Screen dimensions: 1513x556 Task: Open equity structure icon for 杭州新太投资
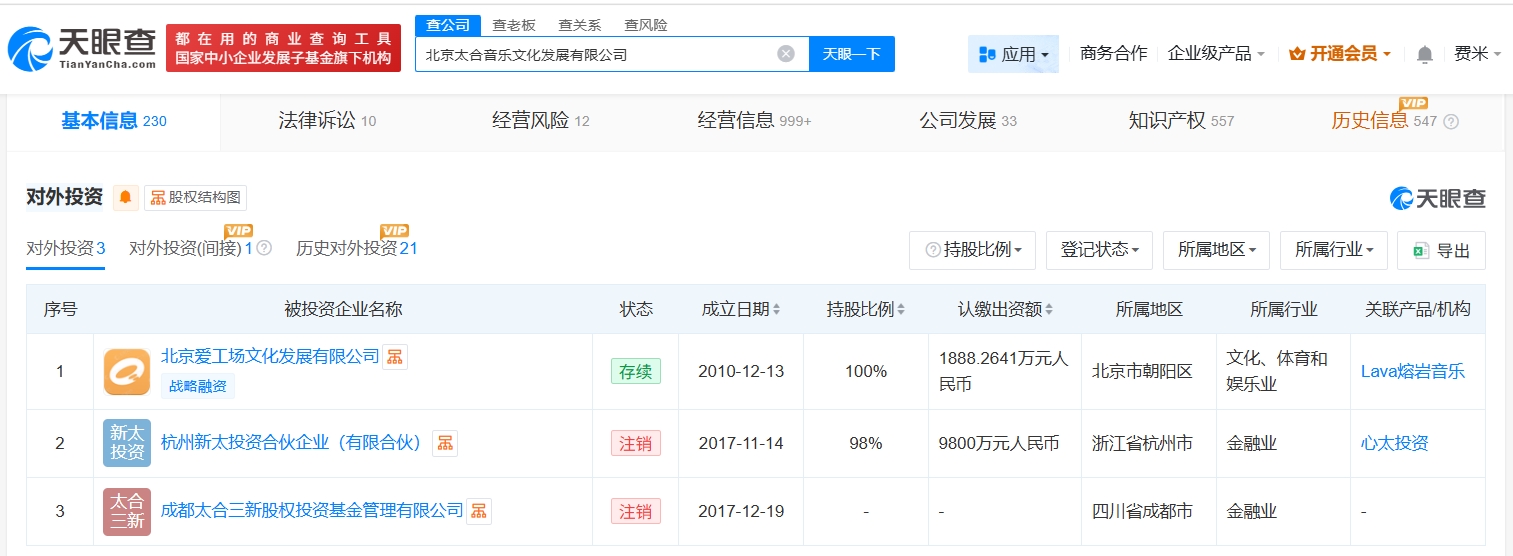[445, 443]
